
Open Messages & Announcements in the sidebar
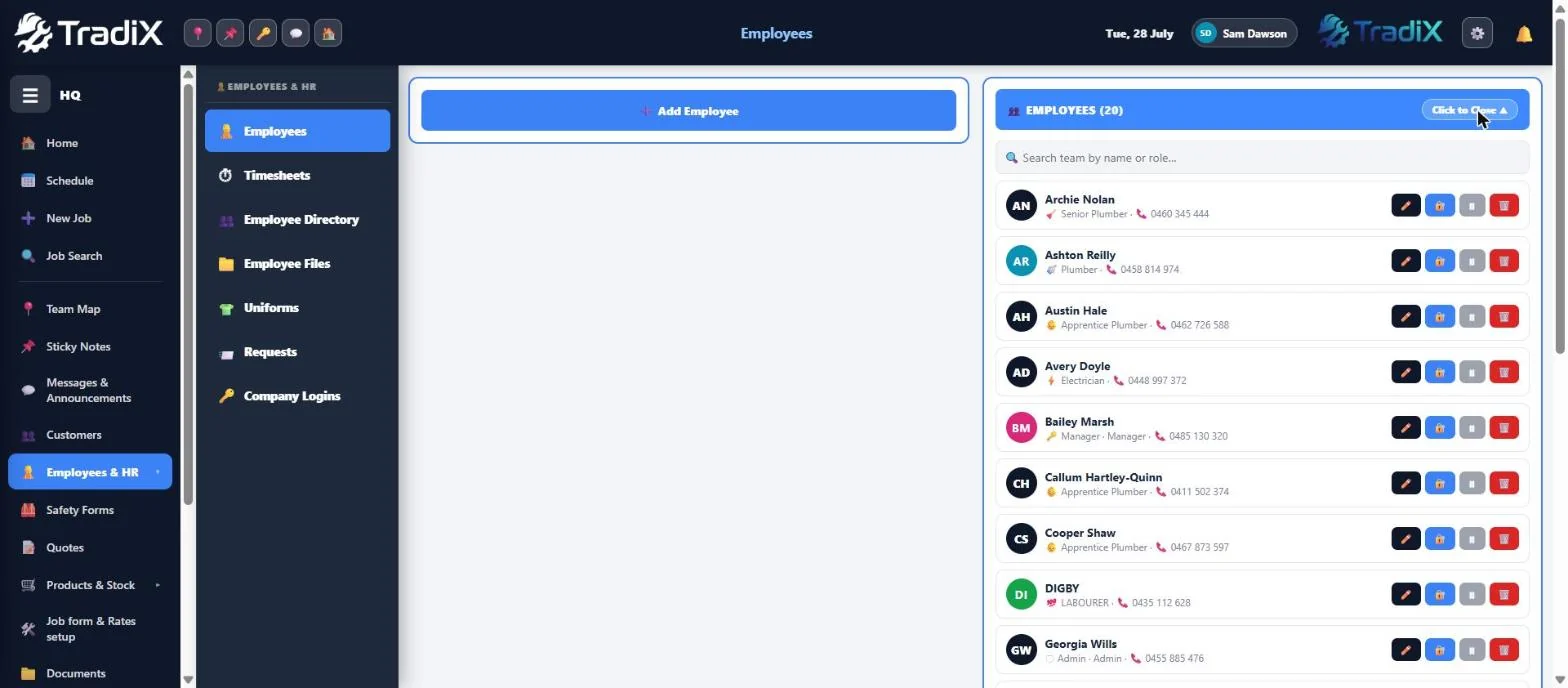pyautogui.click(x=90, y=390)
